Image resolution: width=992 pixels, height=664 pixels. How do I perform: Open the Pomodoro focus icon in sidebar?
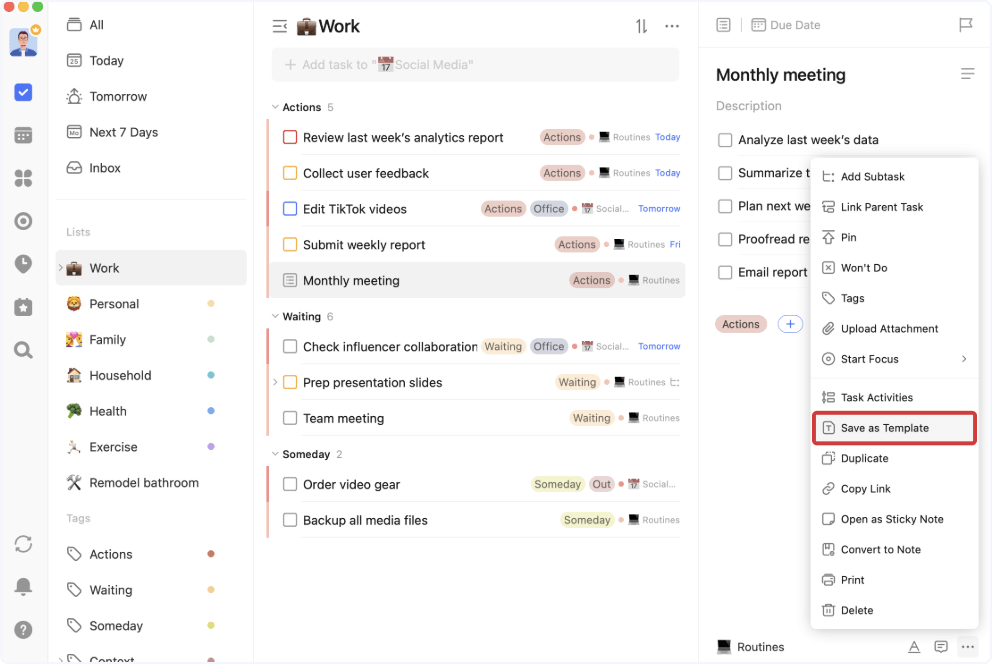tap(23, 221)
